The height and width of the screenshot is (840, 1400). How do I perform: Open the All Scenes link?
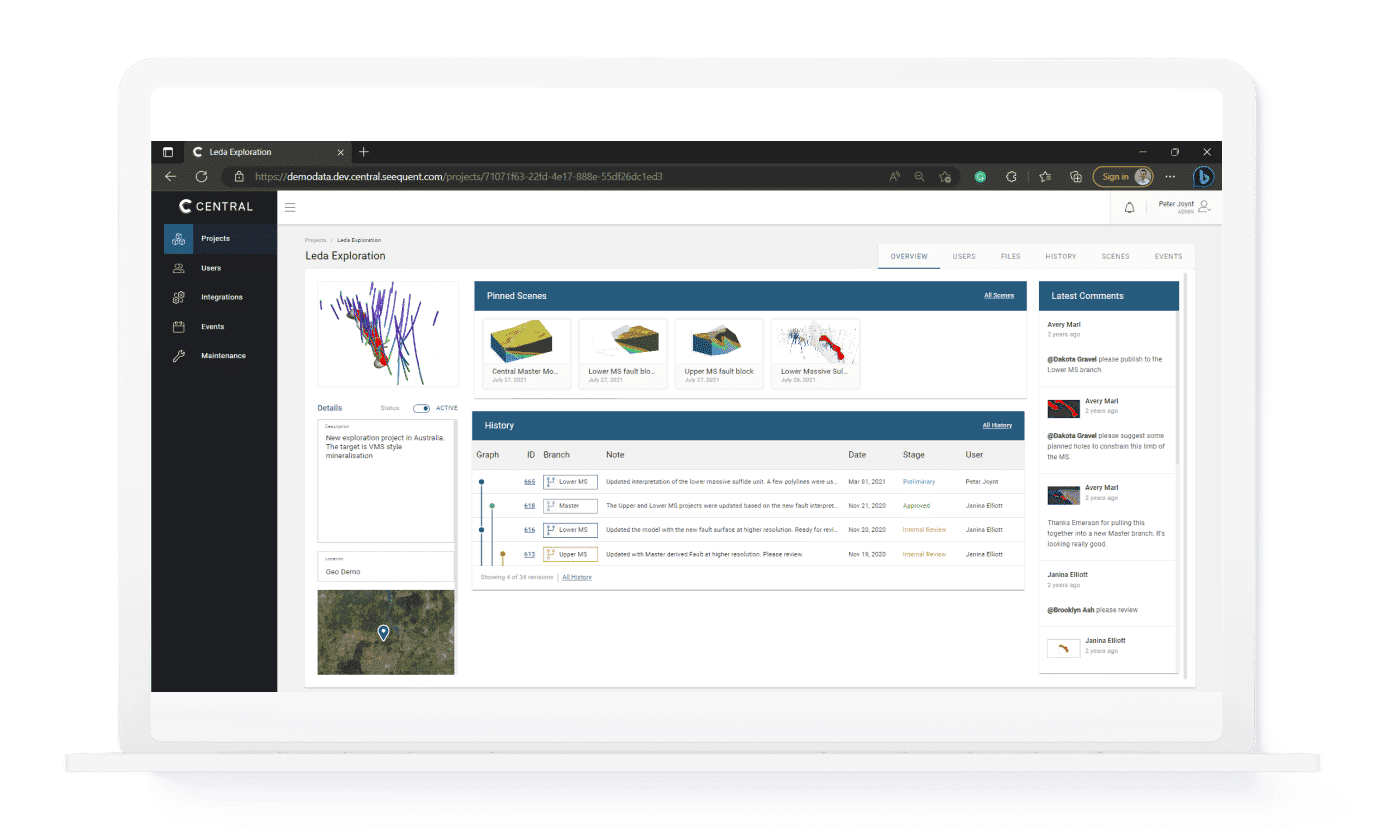pyautogui.click(x=999, y=295)
